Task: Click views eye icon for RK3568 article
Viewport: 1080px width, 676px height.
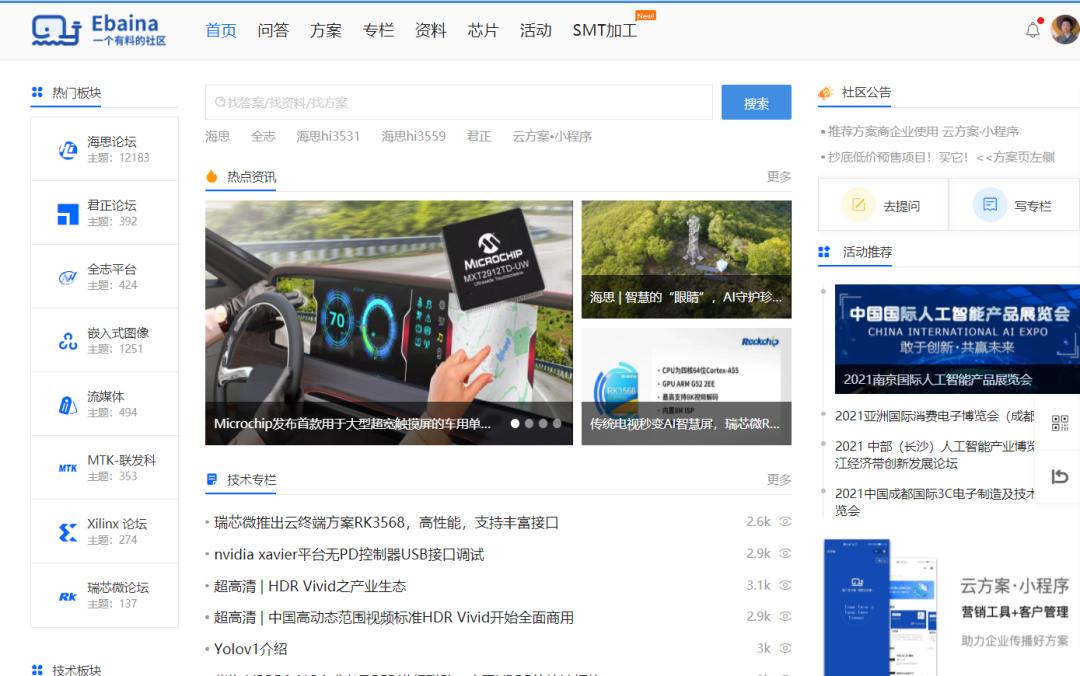Action: [x=785, y=522]
